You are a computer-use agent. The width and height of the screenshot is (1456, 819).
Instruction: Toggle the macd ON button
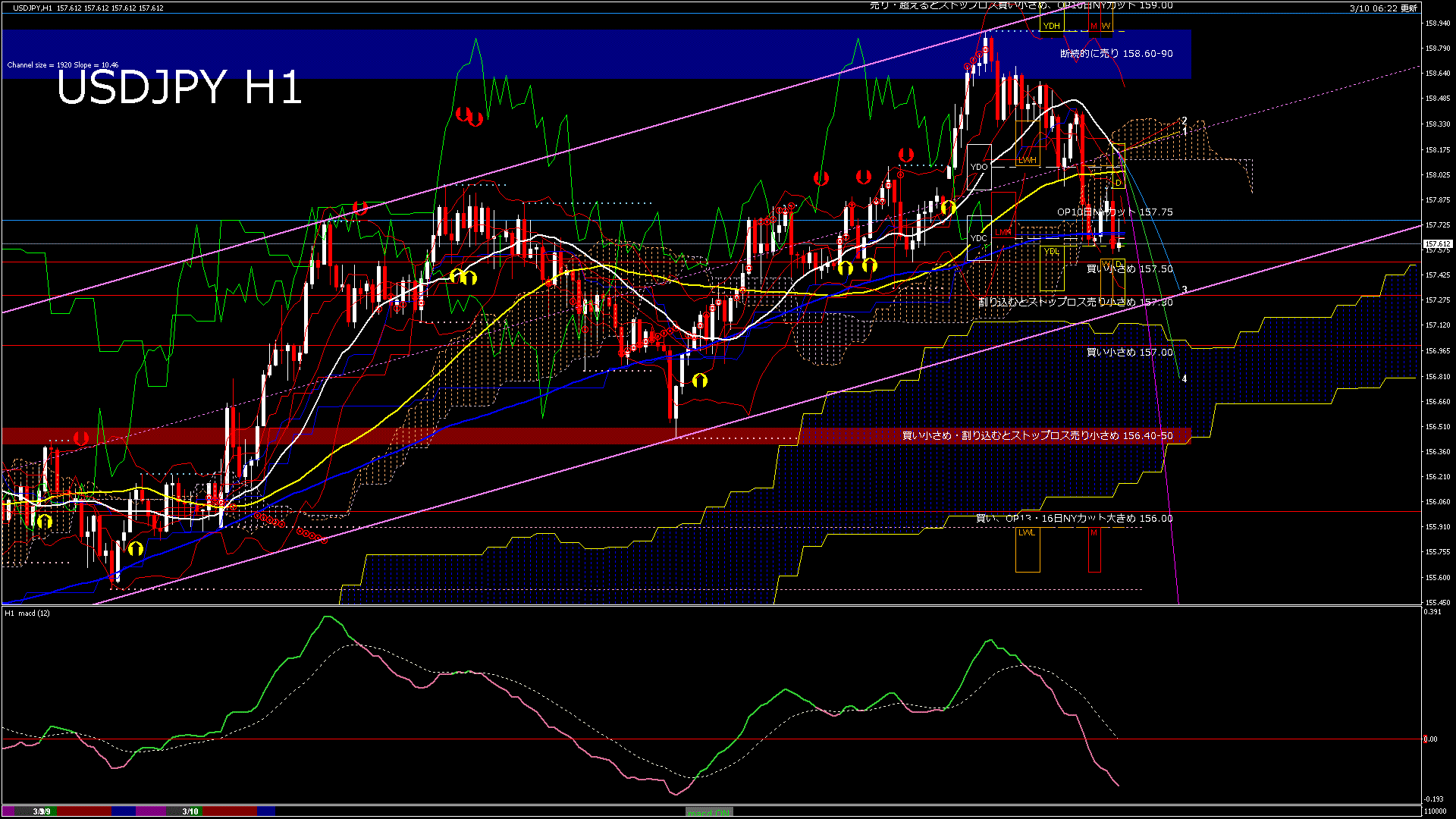pos(709,812)
